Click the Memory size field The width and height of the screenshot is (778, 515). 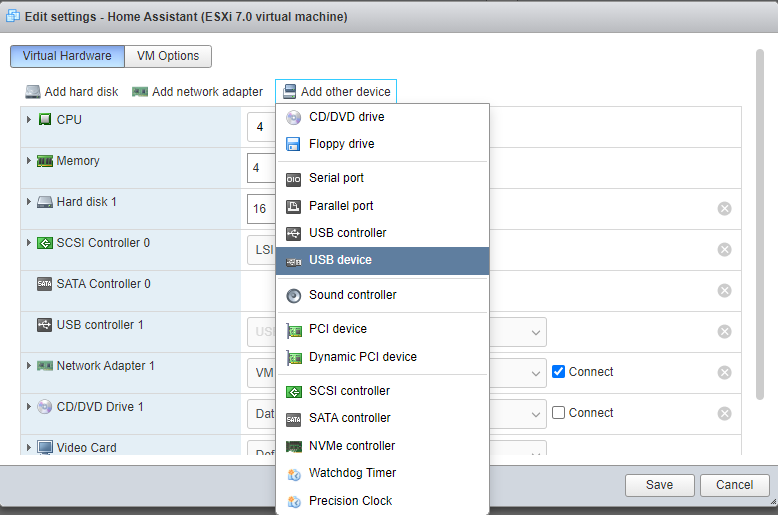(261, 168)
